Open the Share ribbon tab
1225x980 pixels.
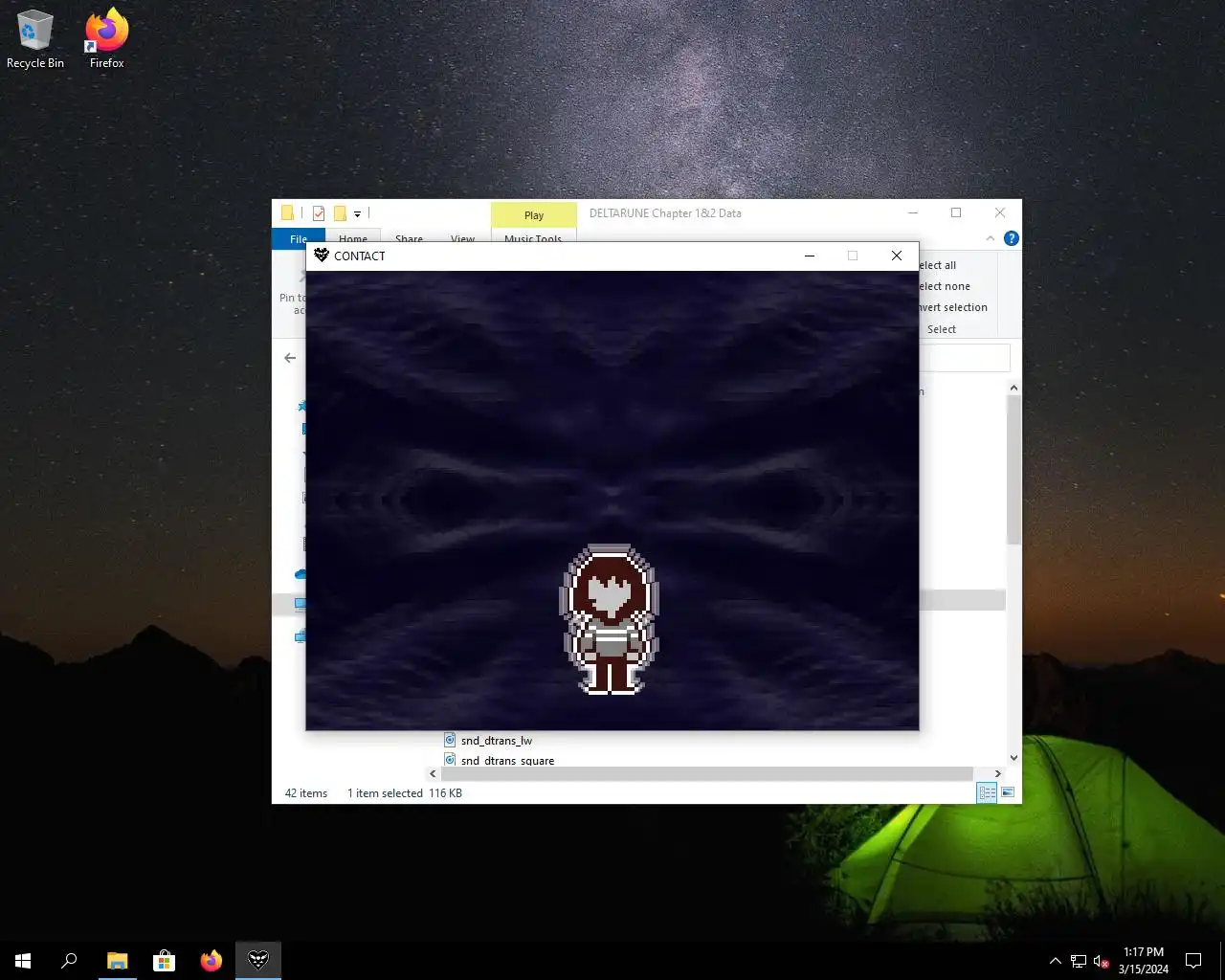click(x=409, y=238)
